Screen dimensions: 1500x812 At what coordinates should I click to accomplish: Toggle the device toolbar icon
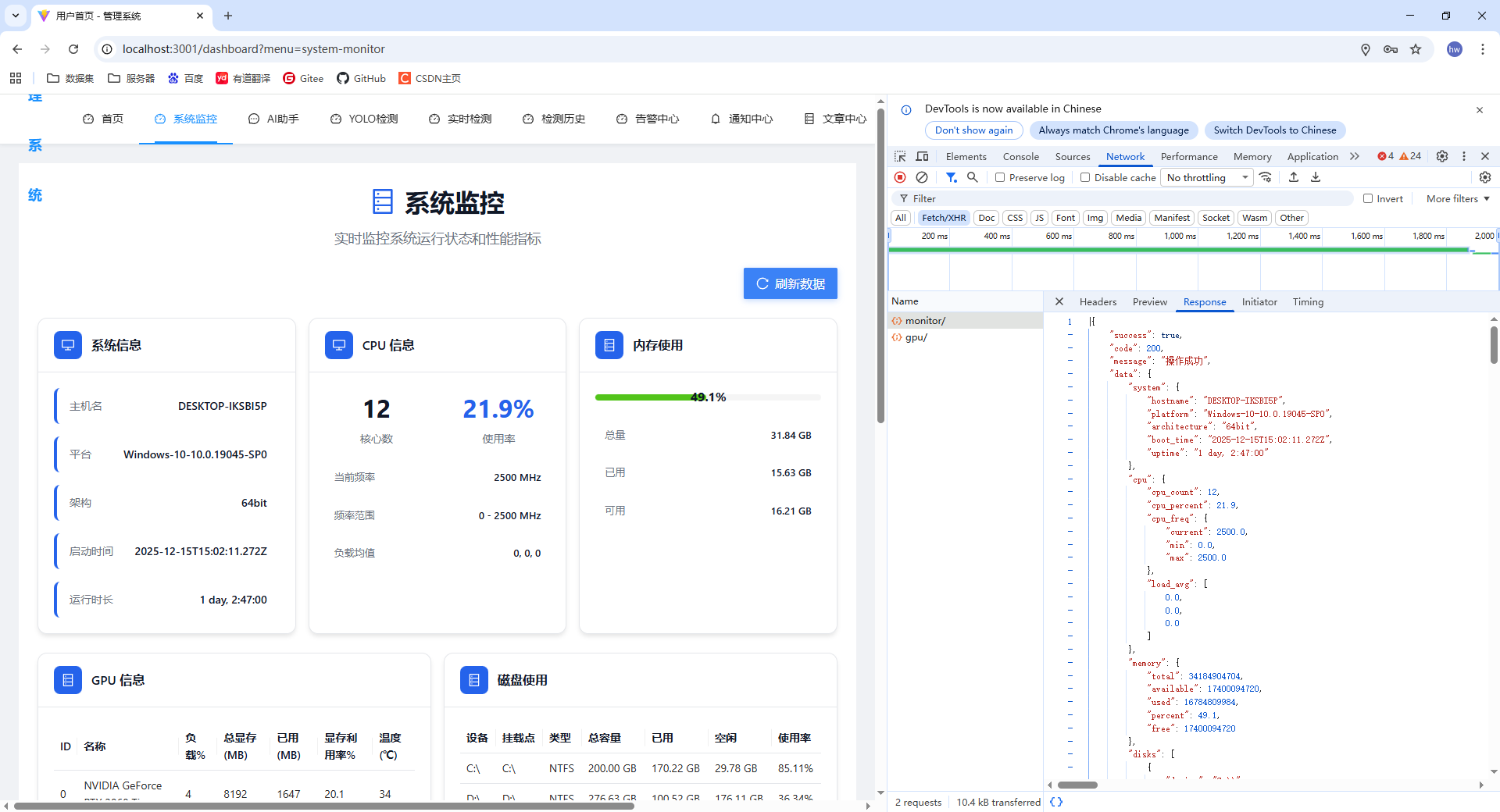click(x=922, y=156)
